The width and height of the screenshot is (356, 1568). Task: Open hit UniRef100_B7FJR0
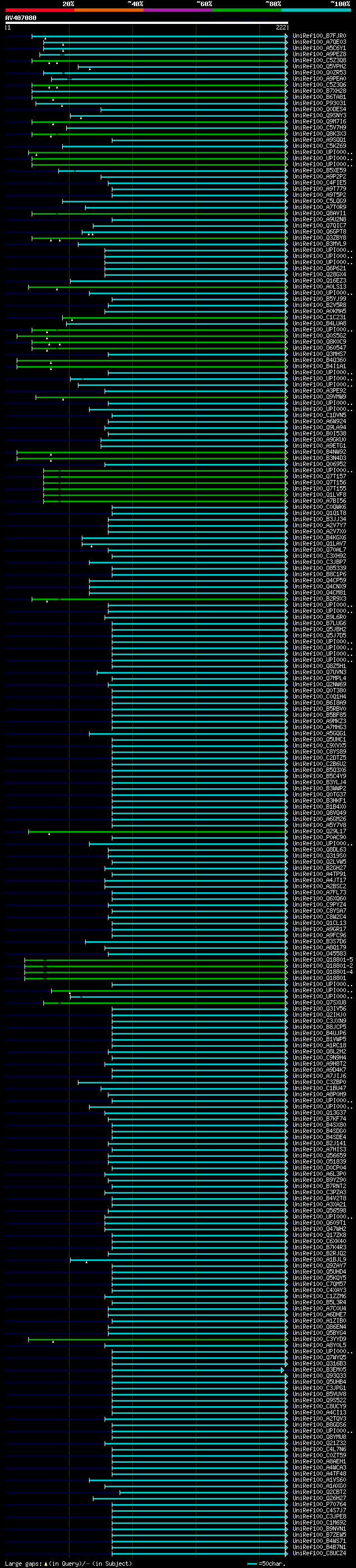coord(319,36)
